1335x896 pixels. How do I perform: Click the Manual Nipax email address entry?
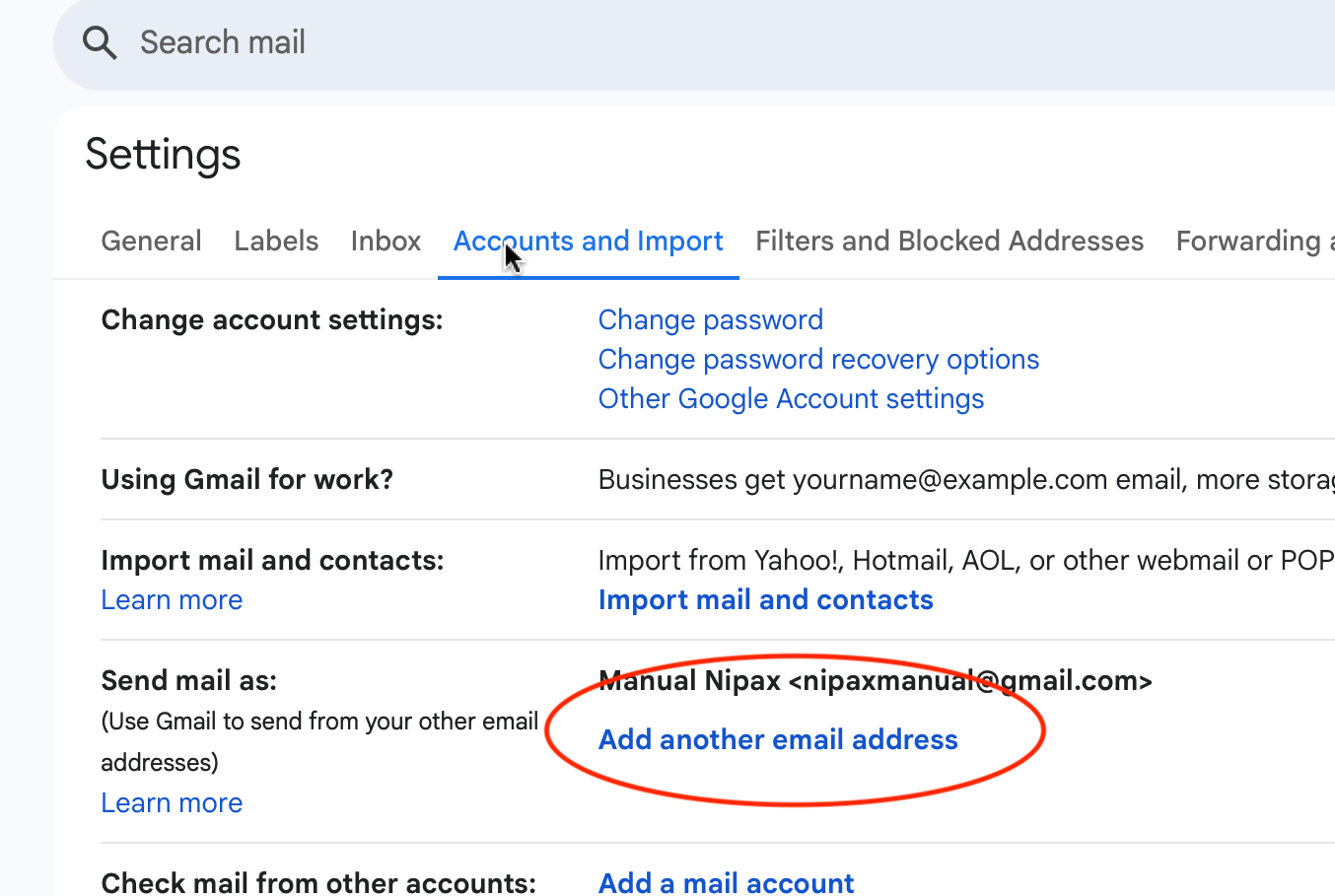point(875,681)
